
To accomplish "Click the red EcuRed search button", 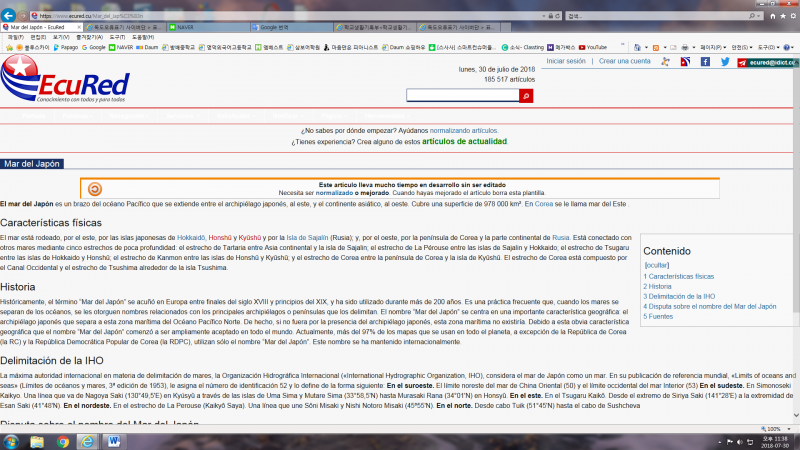I will pyautogui.click(x=526, y=96).
